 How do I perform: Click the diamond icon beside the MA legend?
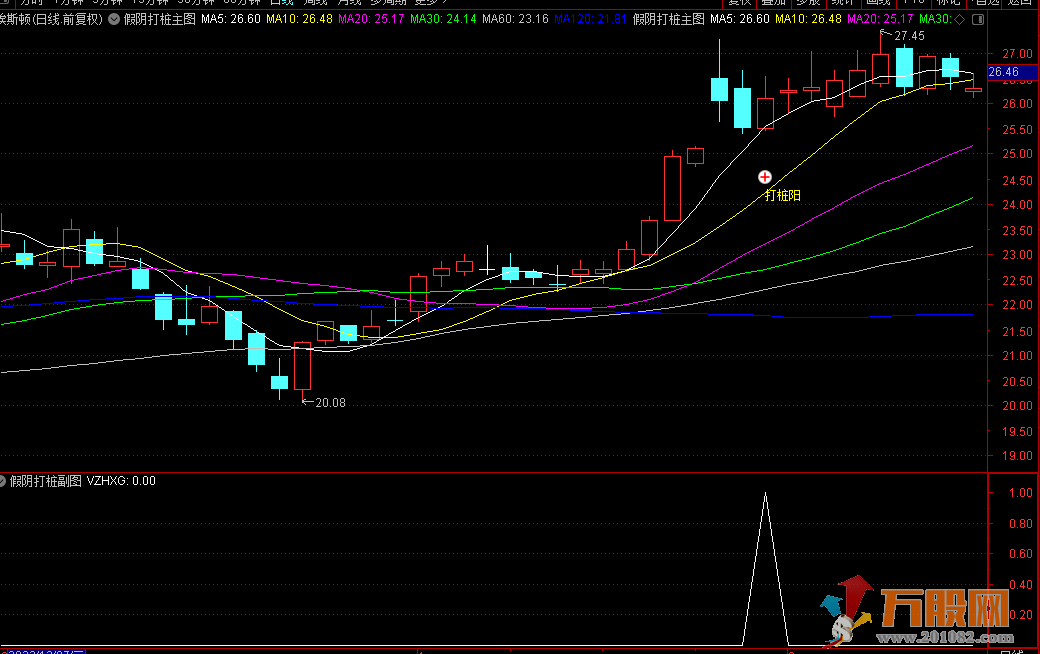pos(959,19)
